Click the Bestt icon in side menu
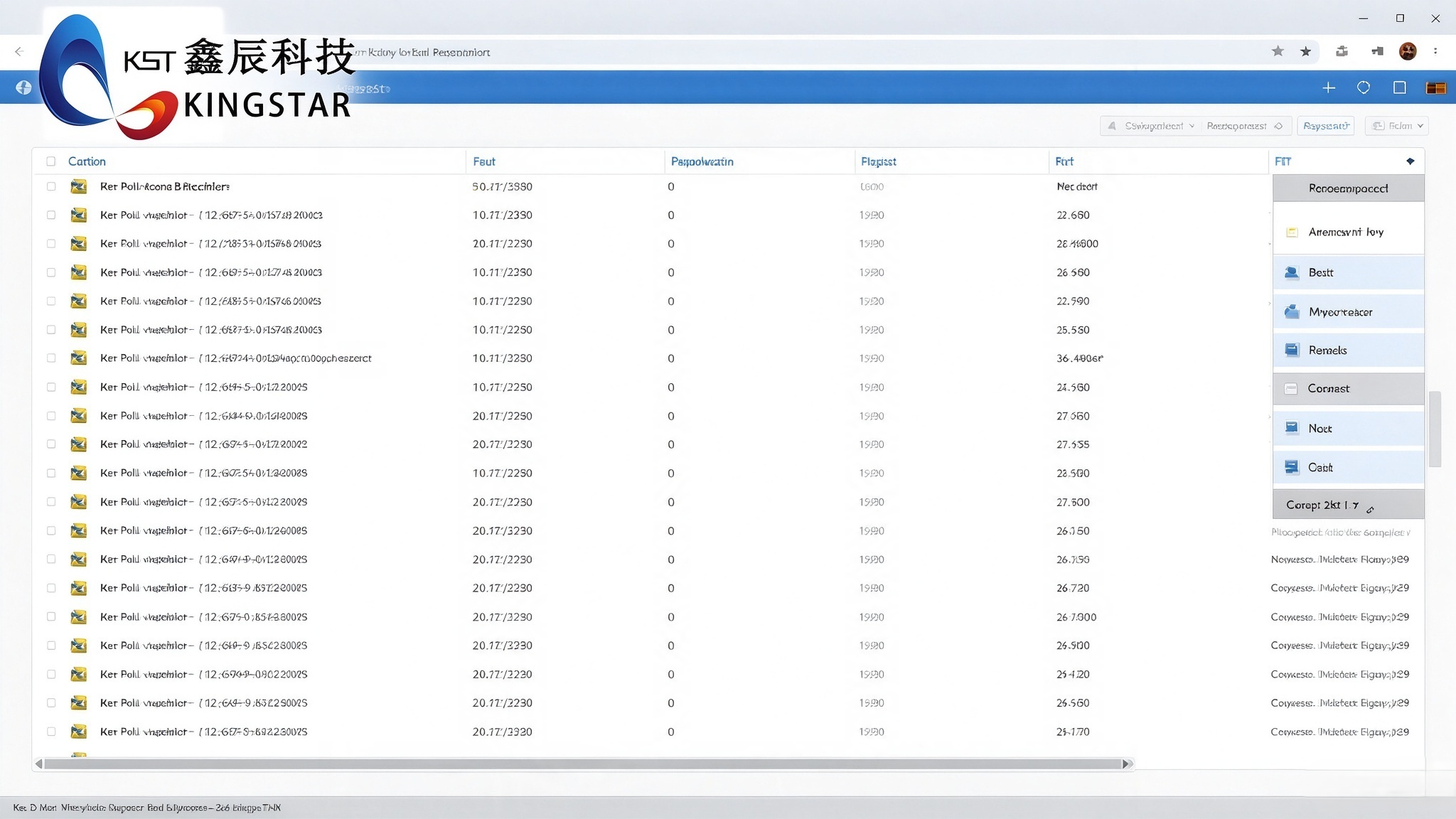 1292,272
